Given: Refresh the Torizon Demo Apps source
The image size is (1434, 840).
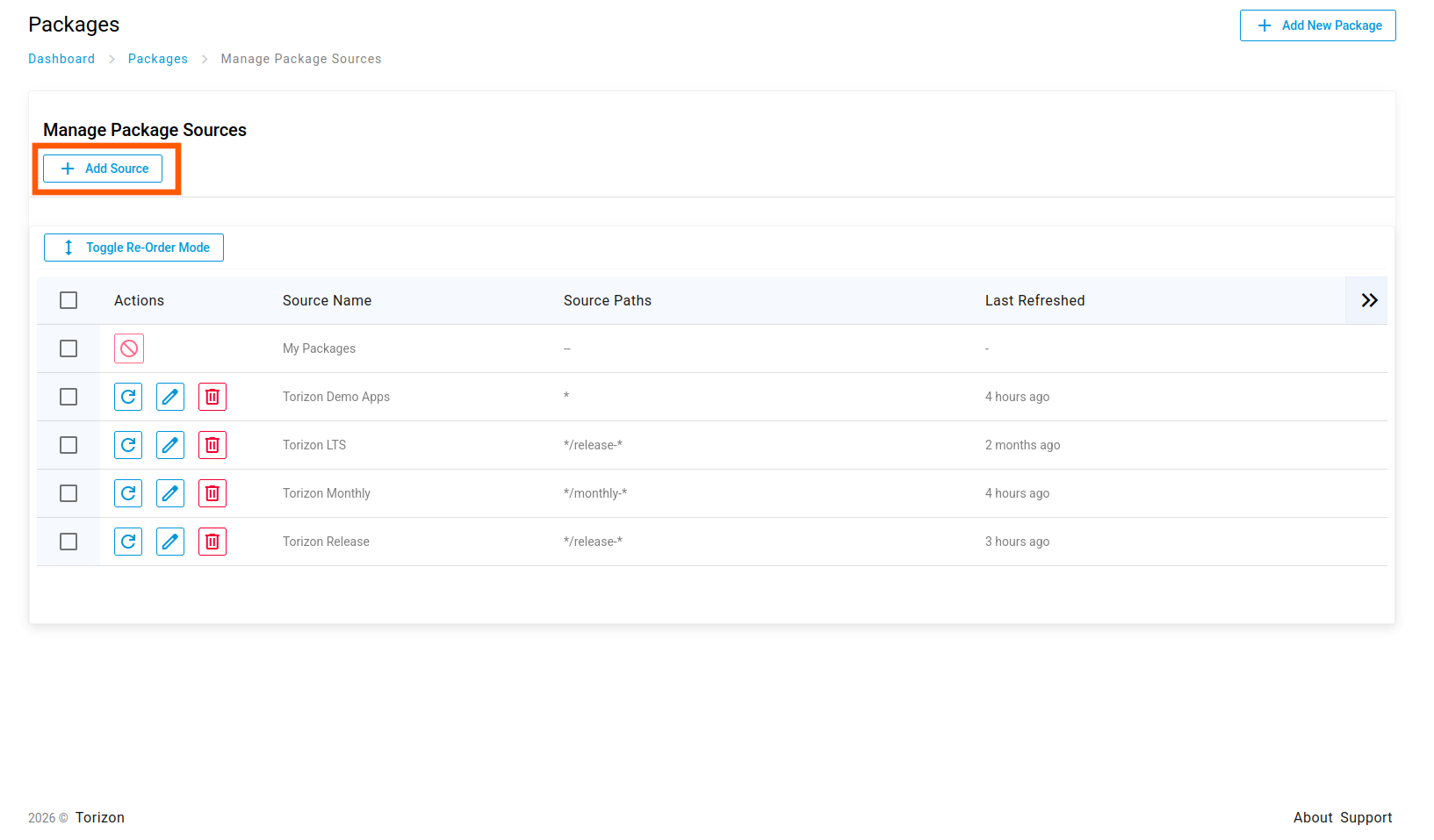Looking at the screenshot, I should click(128, 397).
